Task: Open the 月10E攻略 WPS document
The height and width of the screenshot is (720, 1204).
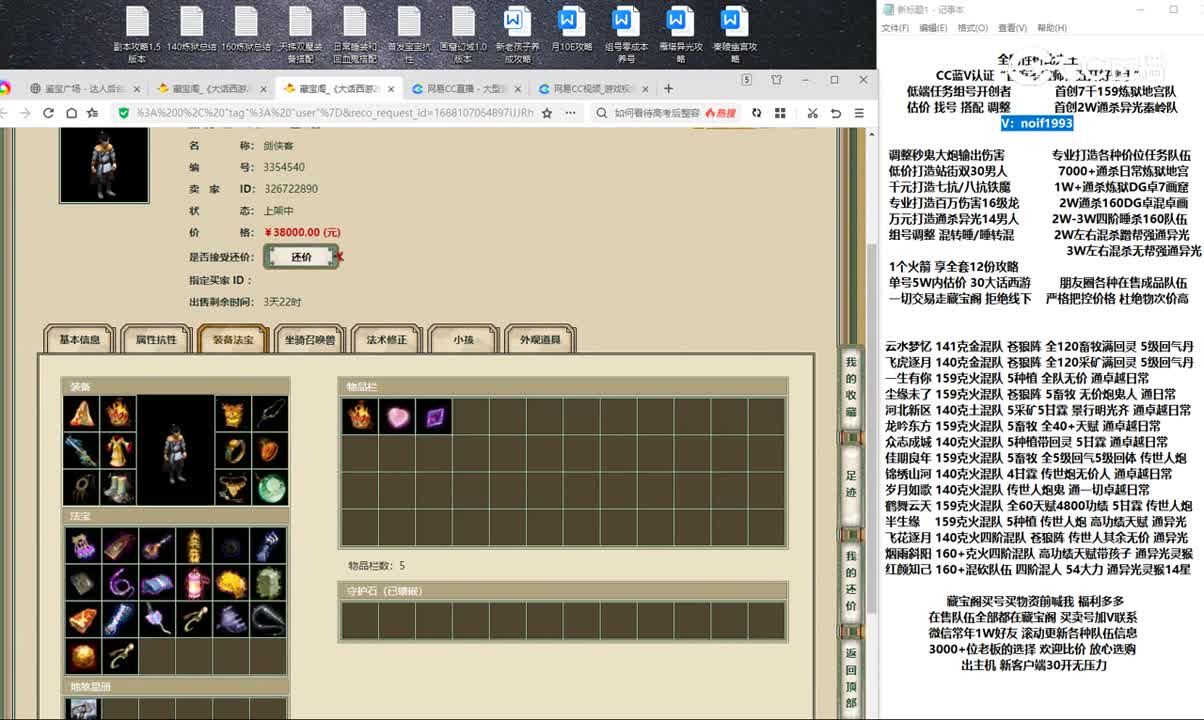Action: (572, 30)
